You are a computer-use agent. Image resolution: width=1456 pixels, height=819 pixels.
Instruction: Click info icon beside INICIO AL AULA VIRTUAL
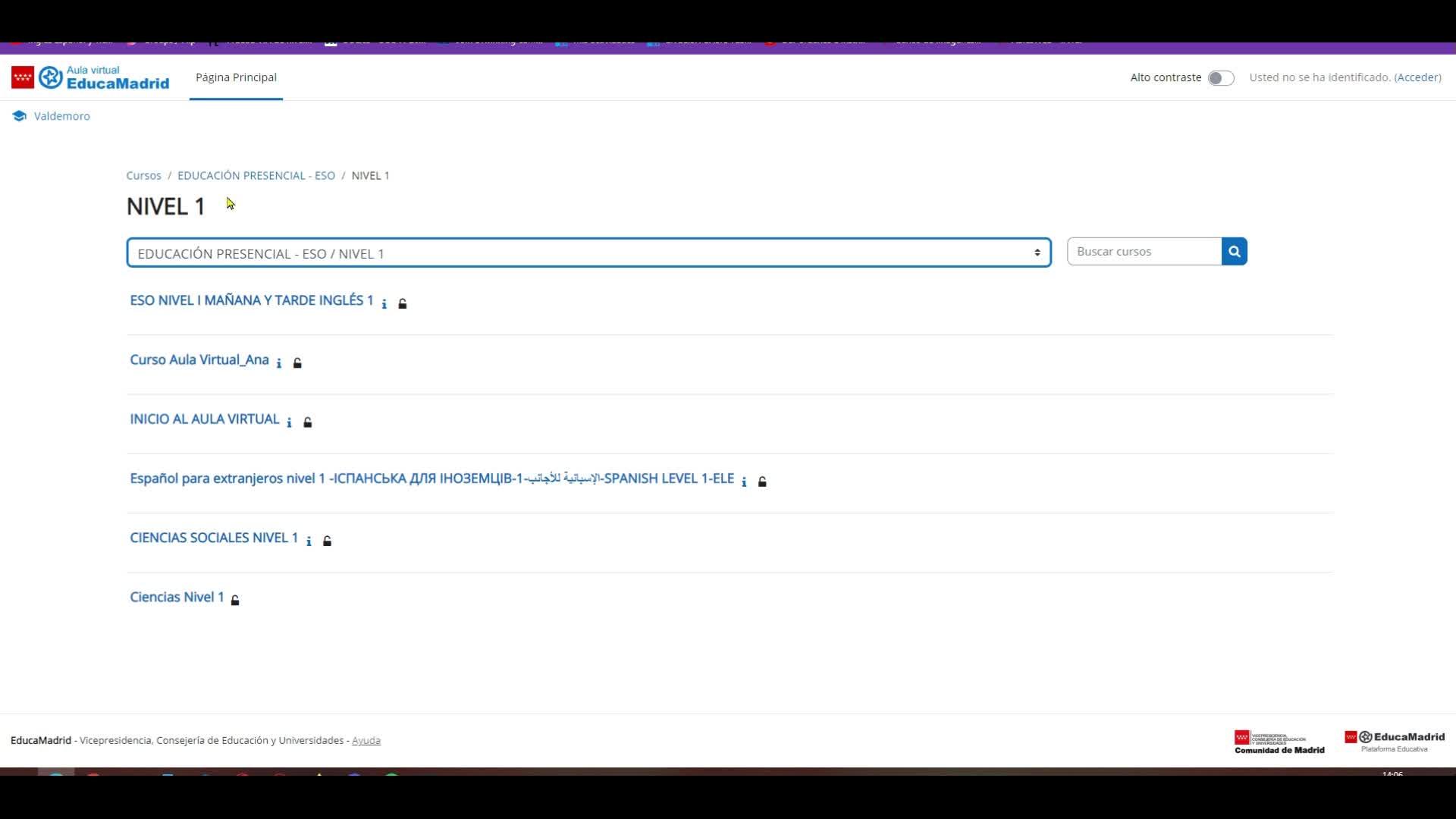(289, 422)
